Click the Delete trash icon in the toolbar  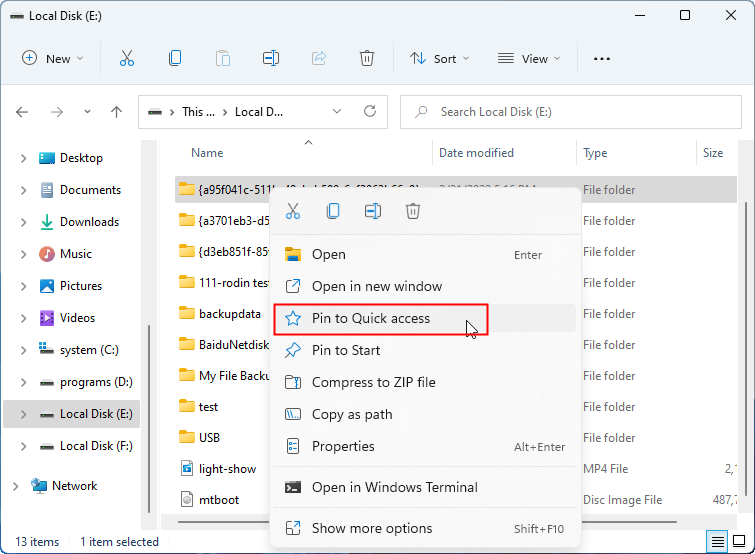coord(367,58)
